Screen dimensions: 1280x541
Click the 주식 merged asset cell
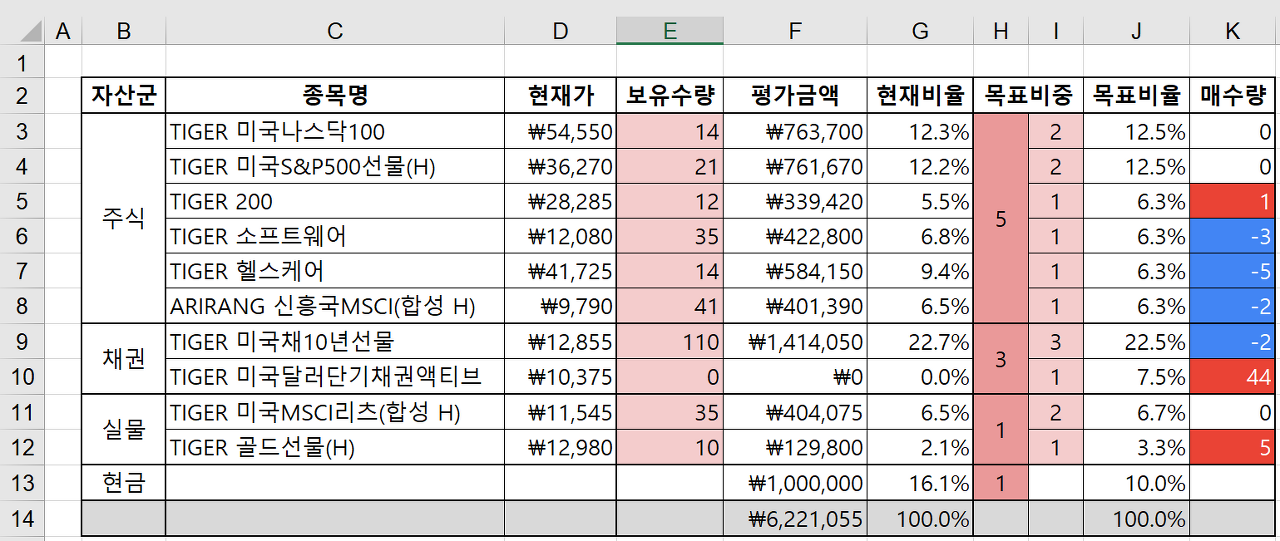pyautogui.click(x=124, y=219)
